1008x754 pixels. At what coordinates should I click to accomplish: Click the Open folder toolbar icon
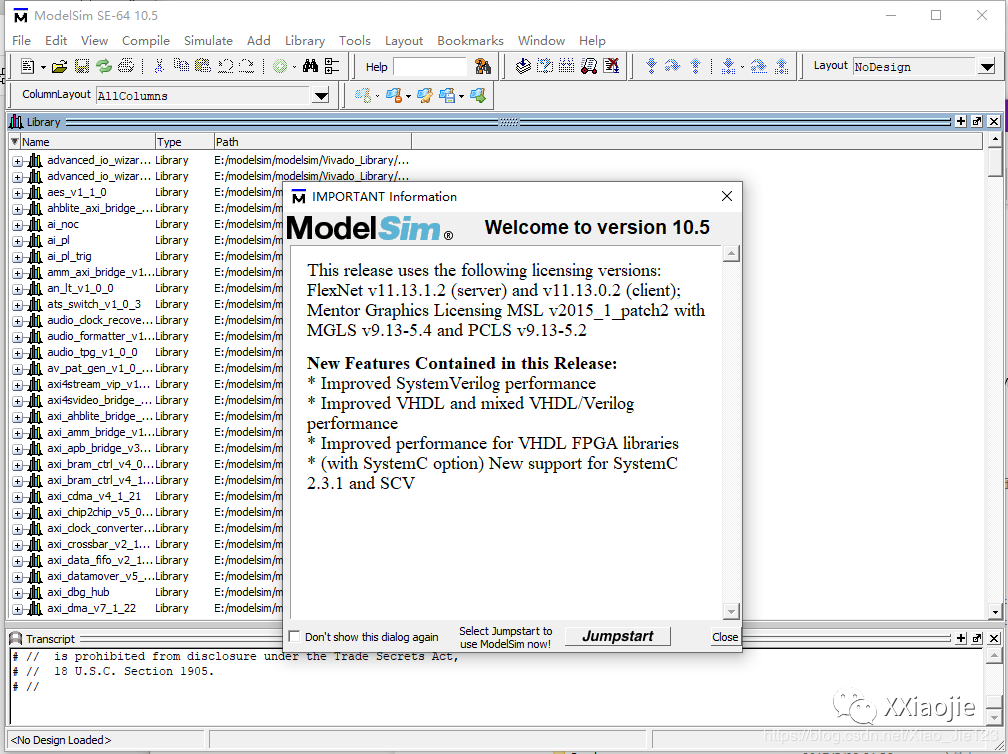point(60,66)
